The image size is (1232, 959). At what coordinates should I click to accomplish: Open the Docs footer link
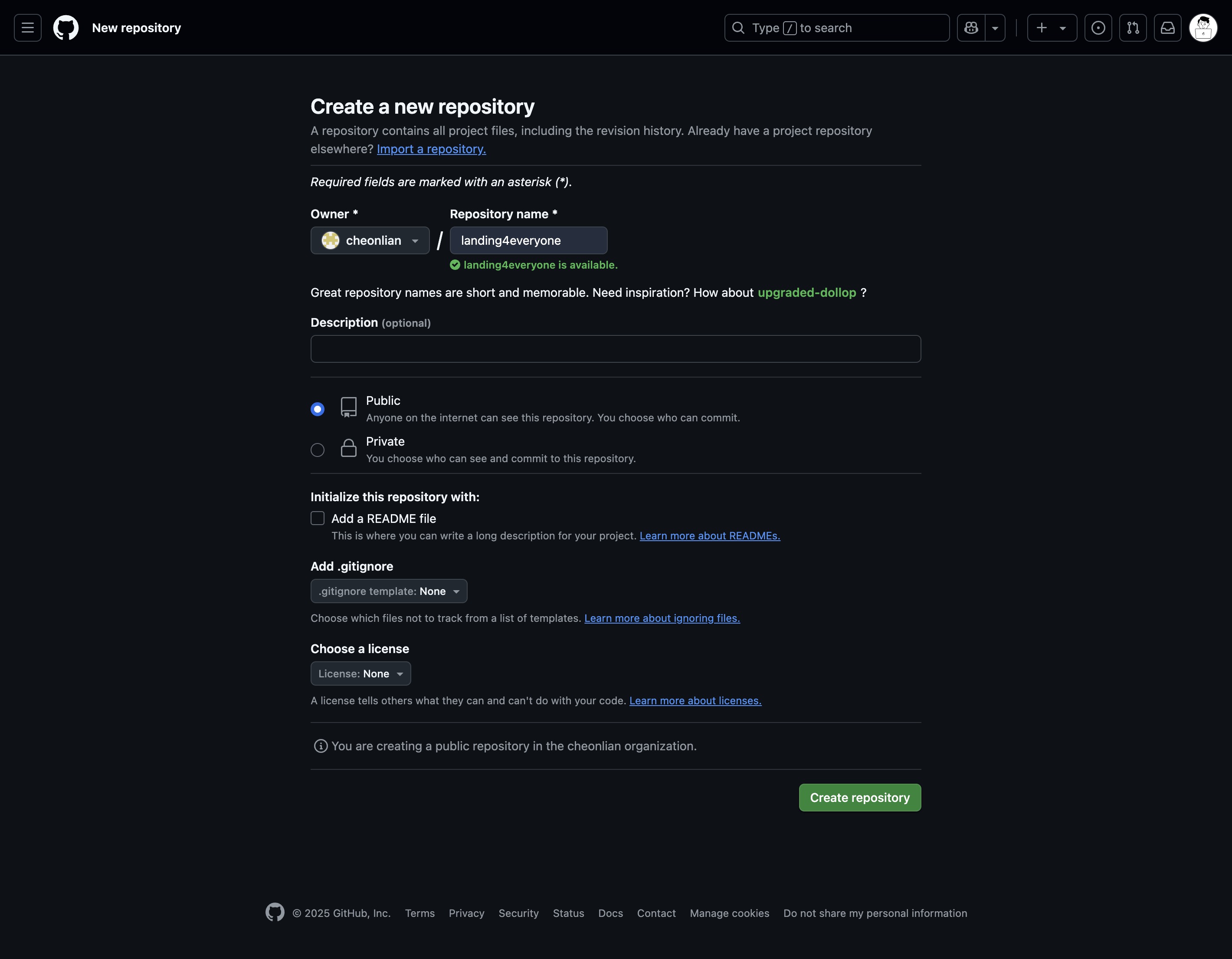point(610,913)
